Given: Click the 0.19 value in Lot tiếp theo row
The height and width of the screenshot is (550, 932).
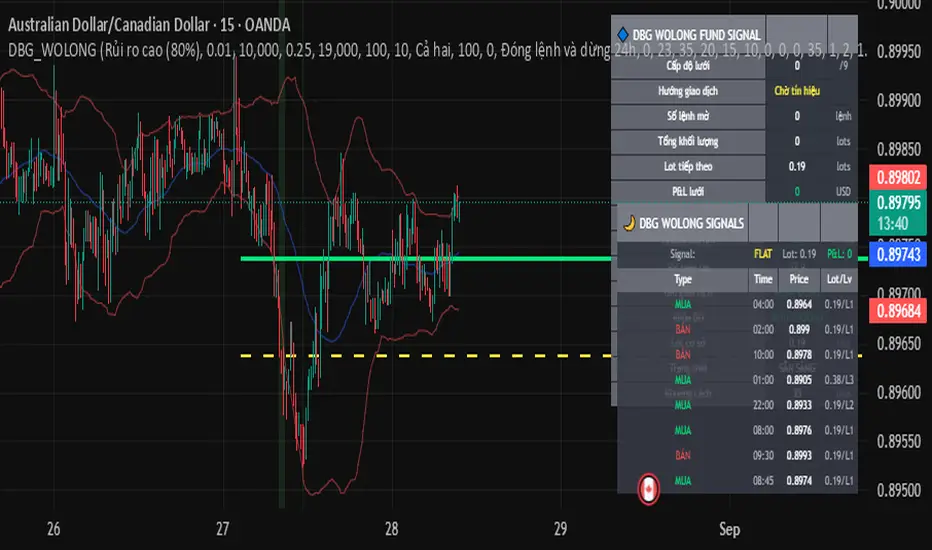Looking at the screenshot, I should (797, 166).
